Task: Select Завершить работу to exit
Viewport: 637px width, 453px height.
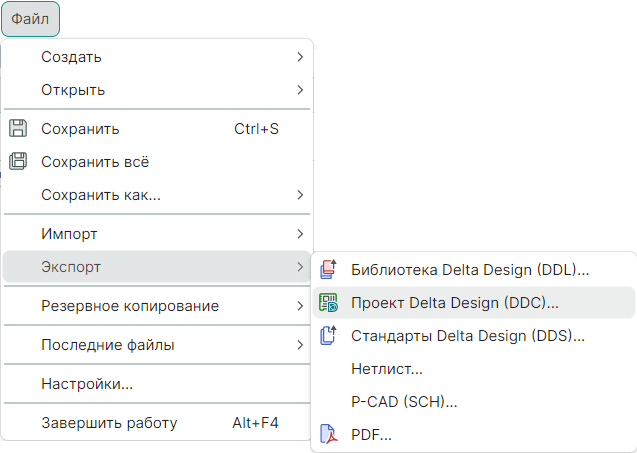Action: point(109,423)
